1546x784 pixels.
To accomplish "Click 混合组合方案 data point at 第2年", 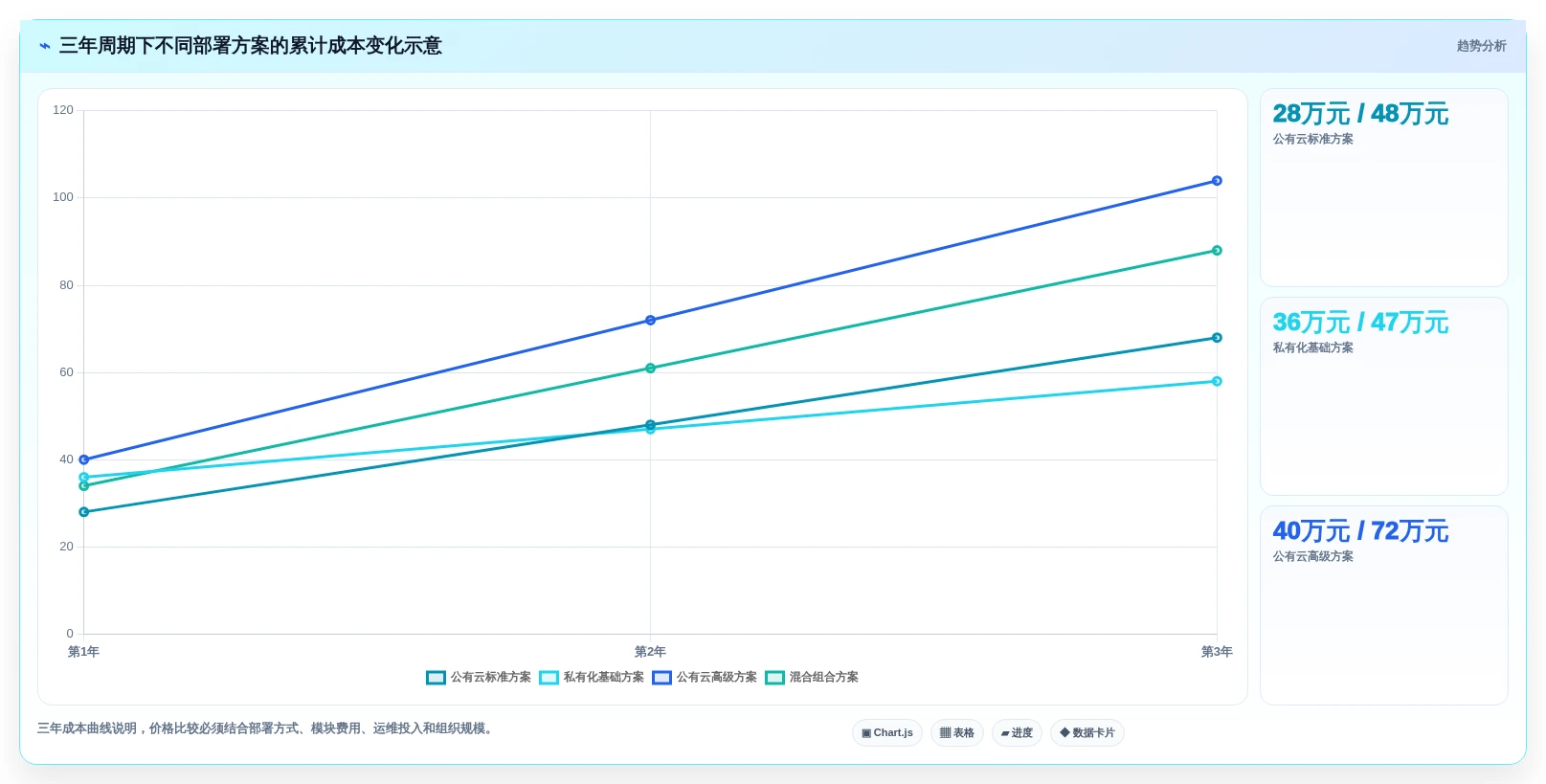I will [650, 369].
